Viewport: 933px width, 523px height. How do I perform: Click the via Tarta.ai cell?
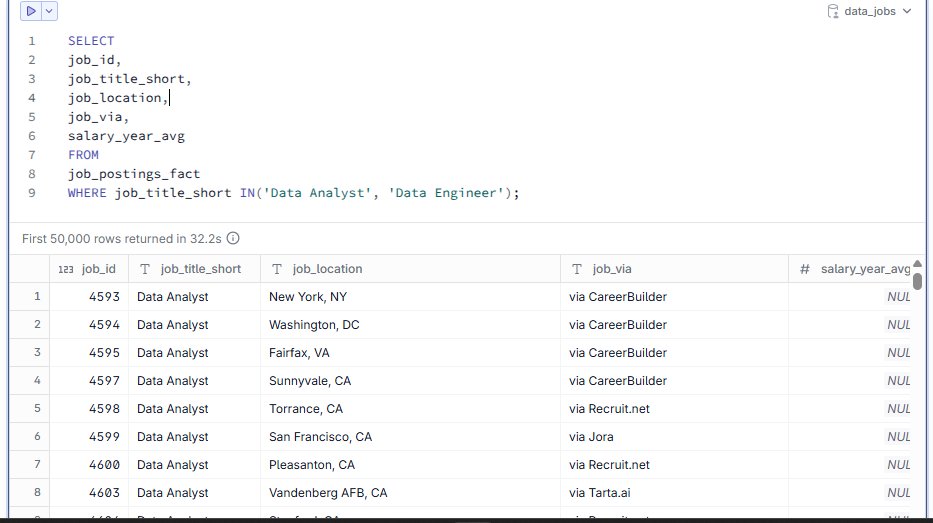(x=675, y=493)
